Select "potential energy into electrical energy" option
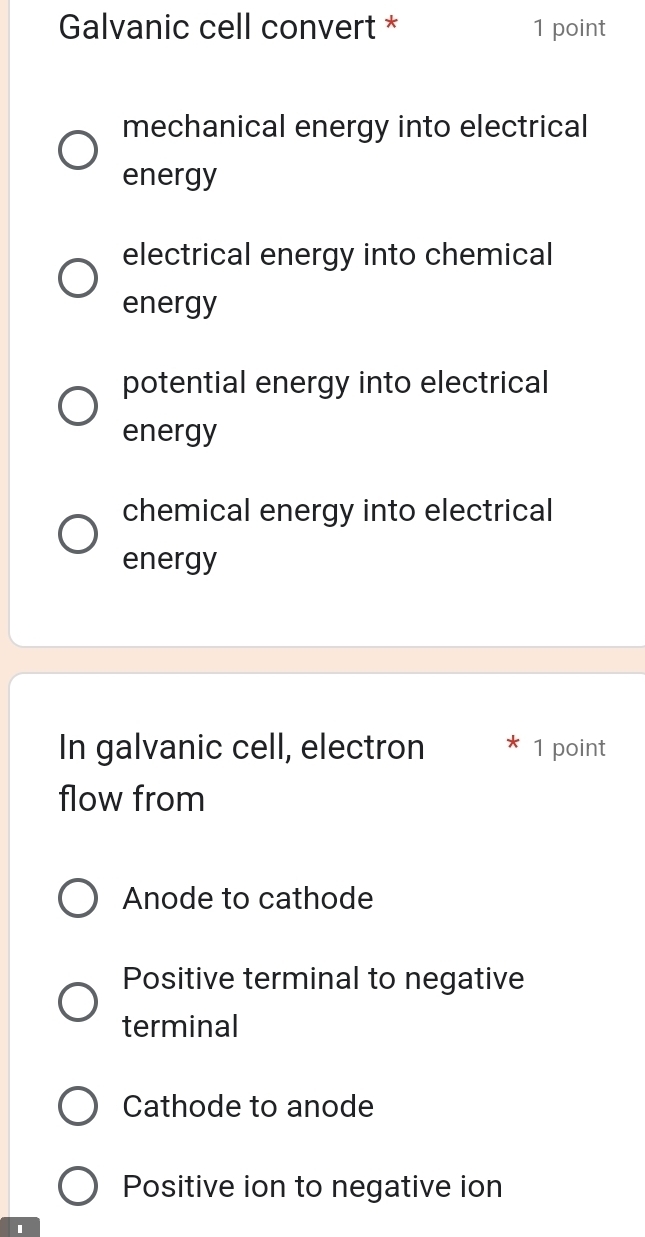This screenshot has height=1237, width=645. click(77, 405)
